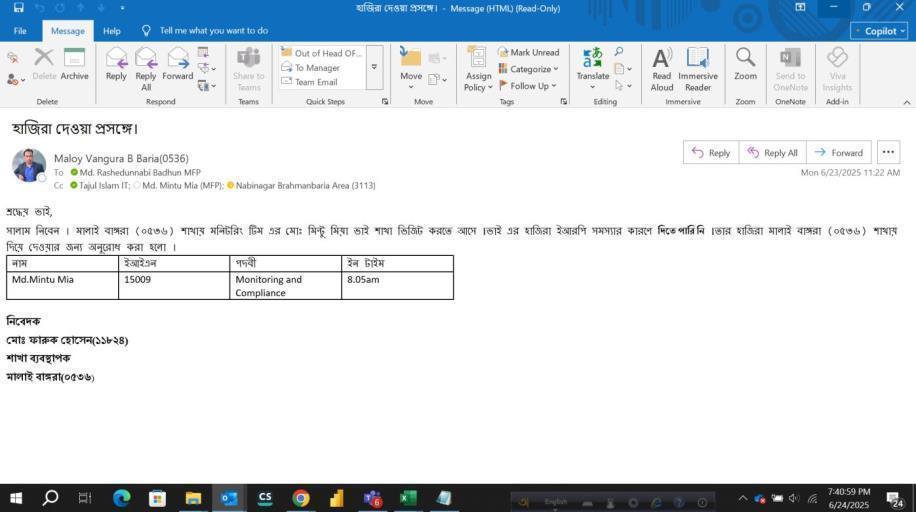Open the File menu

coord(20,31)
